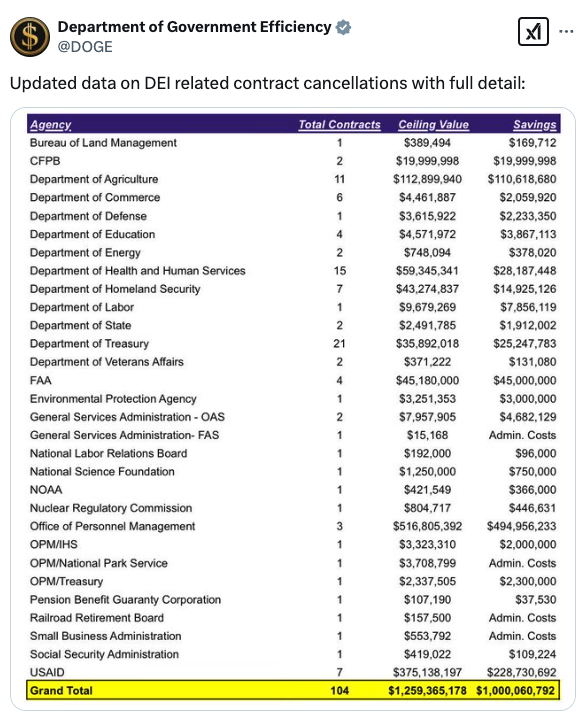Click the Ceiling Value column header

click(x=433, y=124)
